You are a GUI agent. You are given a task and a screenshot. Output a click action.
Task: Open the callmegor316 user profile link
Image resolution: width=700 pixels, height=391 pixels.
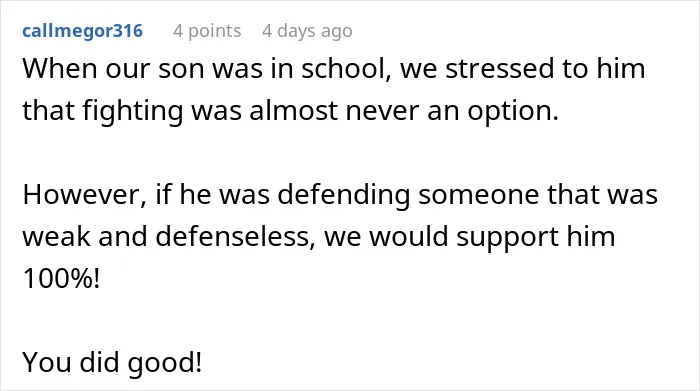[83, 31]
